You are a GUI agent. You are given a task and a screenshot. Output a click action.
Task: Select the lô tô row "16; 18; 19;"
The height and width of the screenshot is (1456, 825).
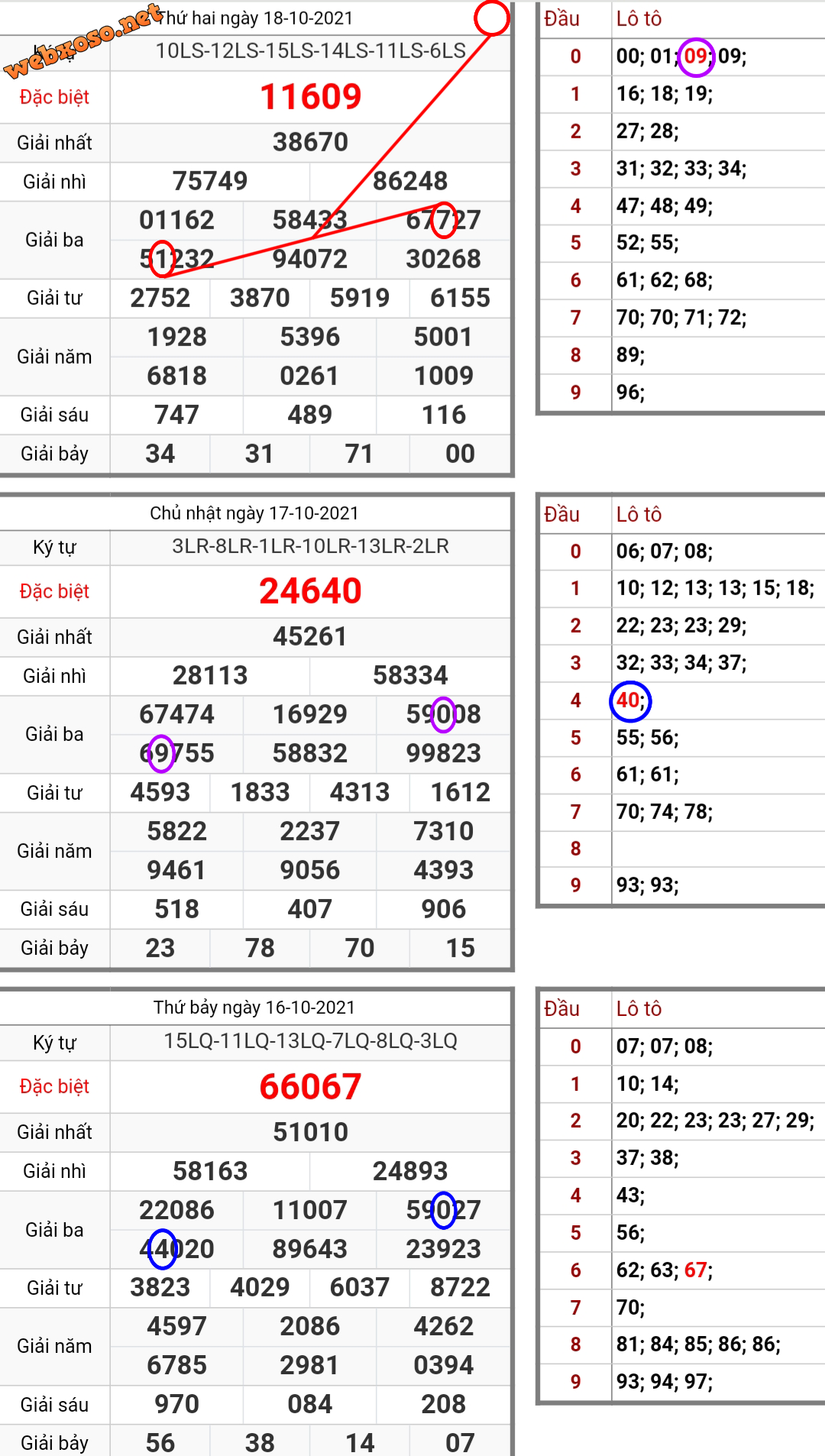(665, 94)
